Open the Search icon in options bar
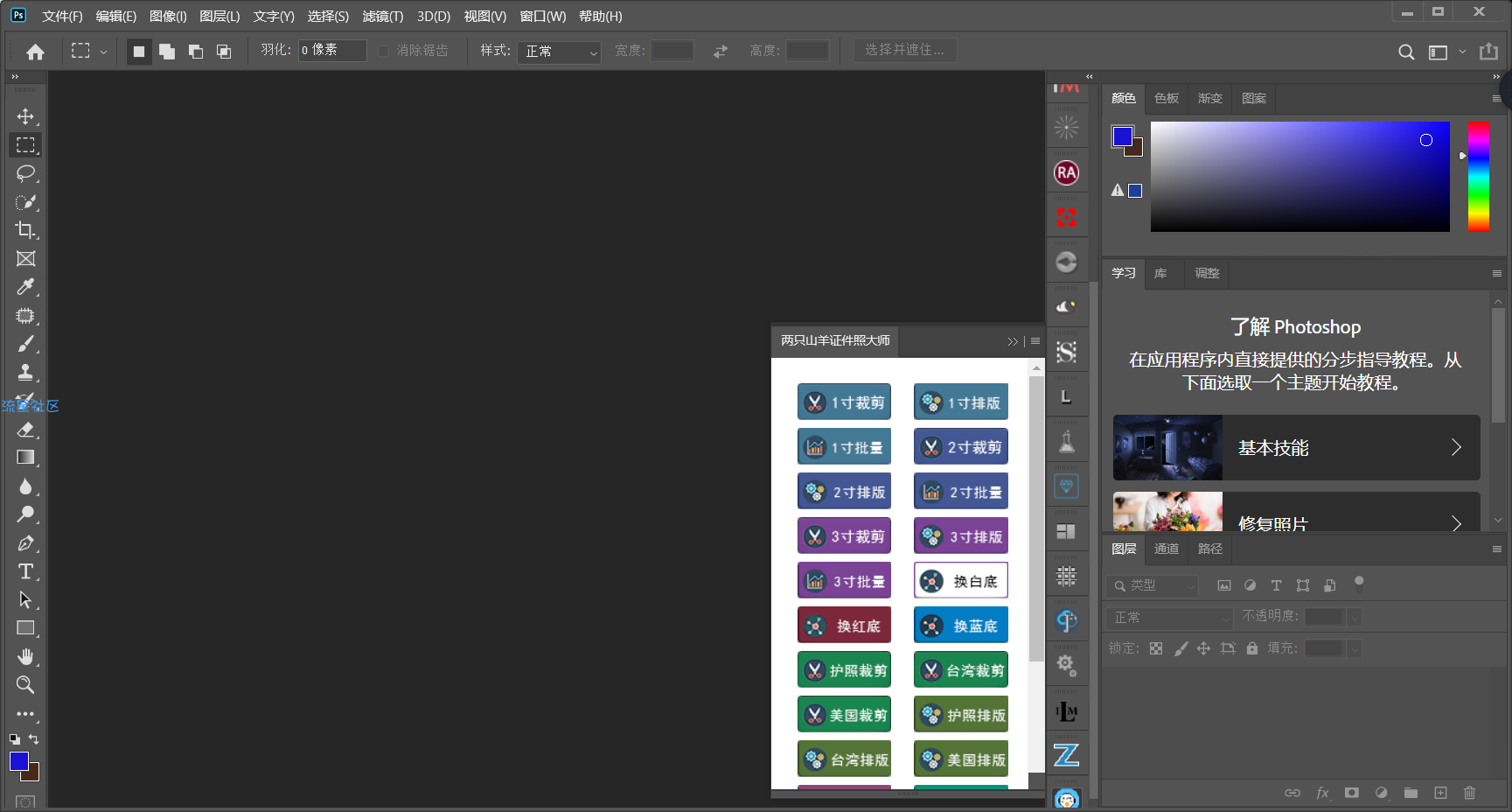Image resolution: width=1512 pixels, height=812 pixels. (1406, 52)
